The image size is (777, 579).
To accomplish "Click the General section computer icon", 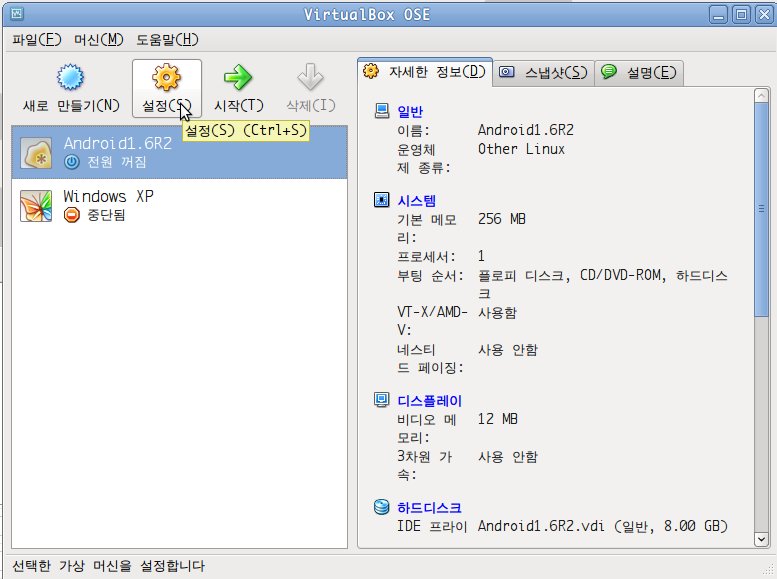I will [382, 111].
